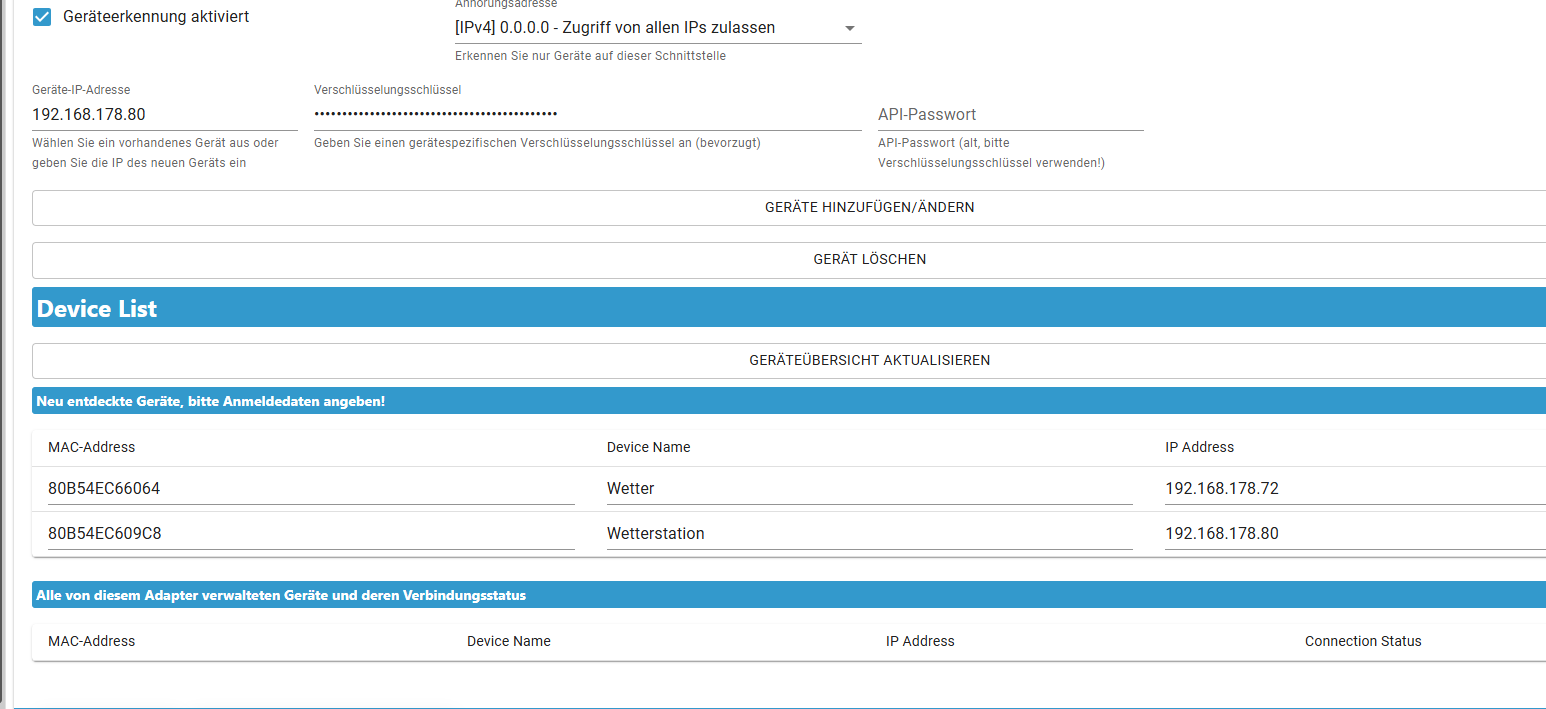Select the IPv4 0.0.0.0 listening address field

pos(640,28)
